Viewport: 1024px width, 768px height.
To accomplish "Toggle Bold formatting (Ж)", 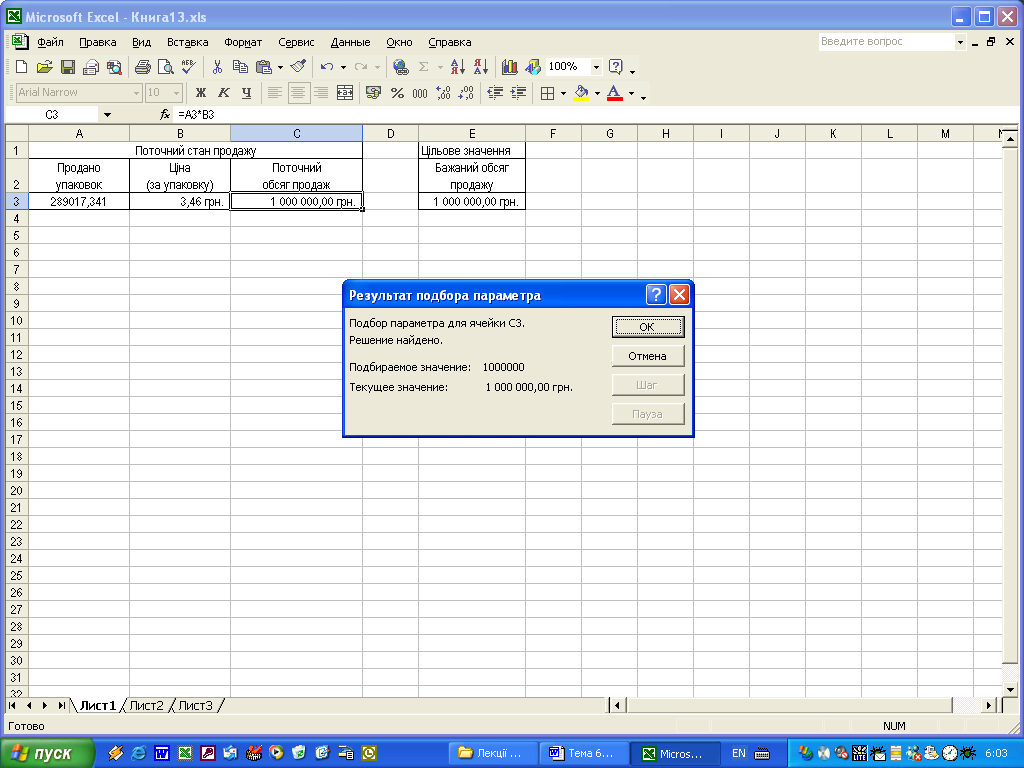I will click(x=200, y=93).
